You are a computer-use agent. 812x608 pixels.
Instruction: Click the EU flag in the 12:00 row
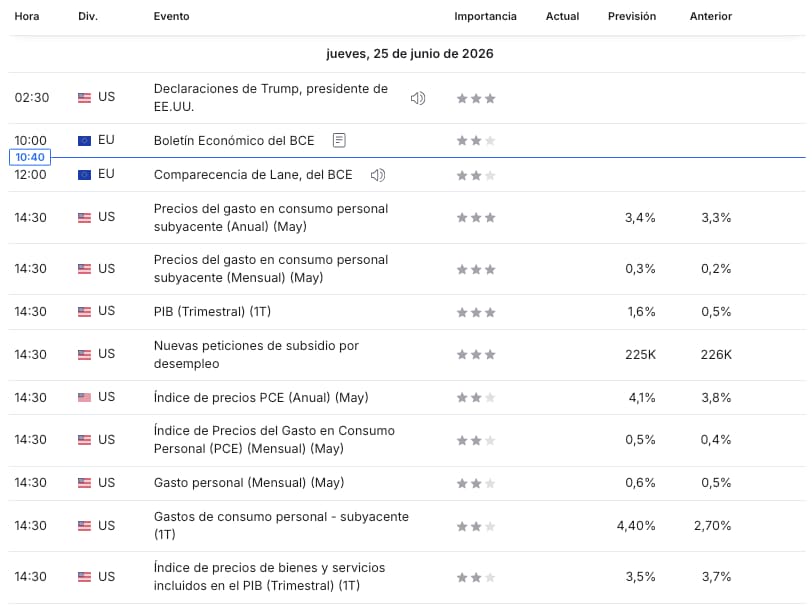point(84,175)
